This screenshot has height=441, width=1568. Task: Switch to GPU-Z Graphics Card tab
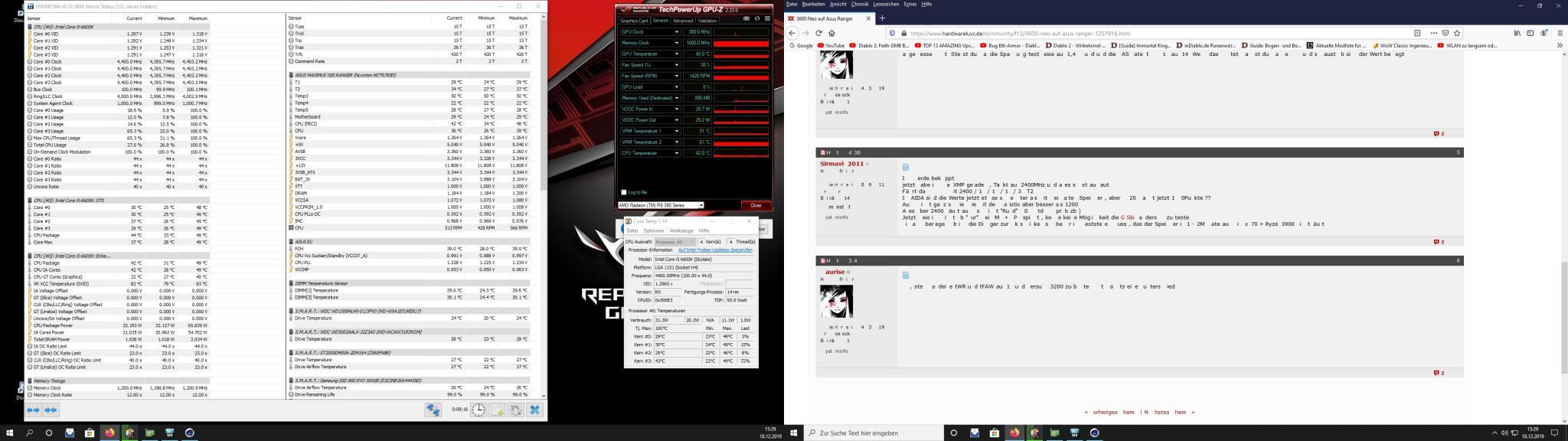pos(634,21)
